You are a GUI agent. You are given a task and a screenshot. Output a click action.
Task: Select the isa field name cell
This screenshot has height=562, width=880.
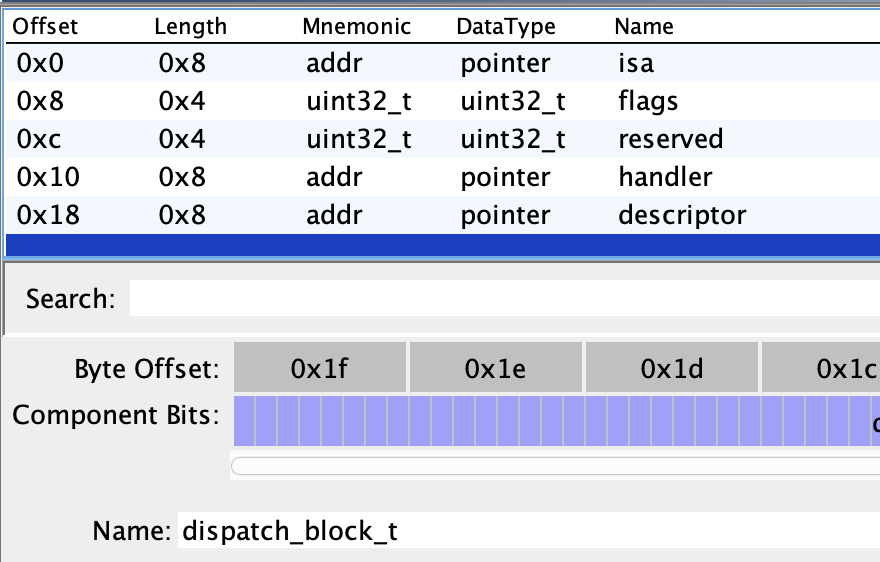(636, 64)
